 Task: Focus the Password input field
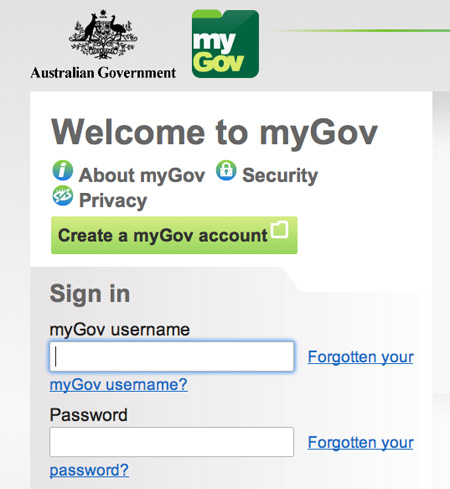pyautogui.click(x=172, y=442)
